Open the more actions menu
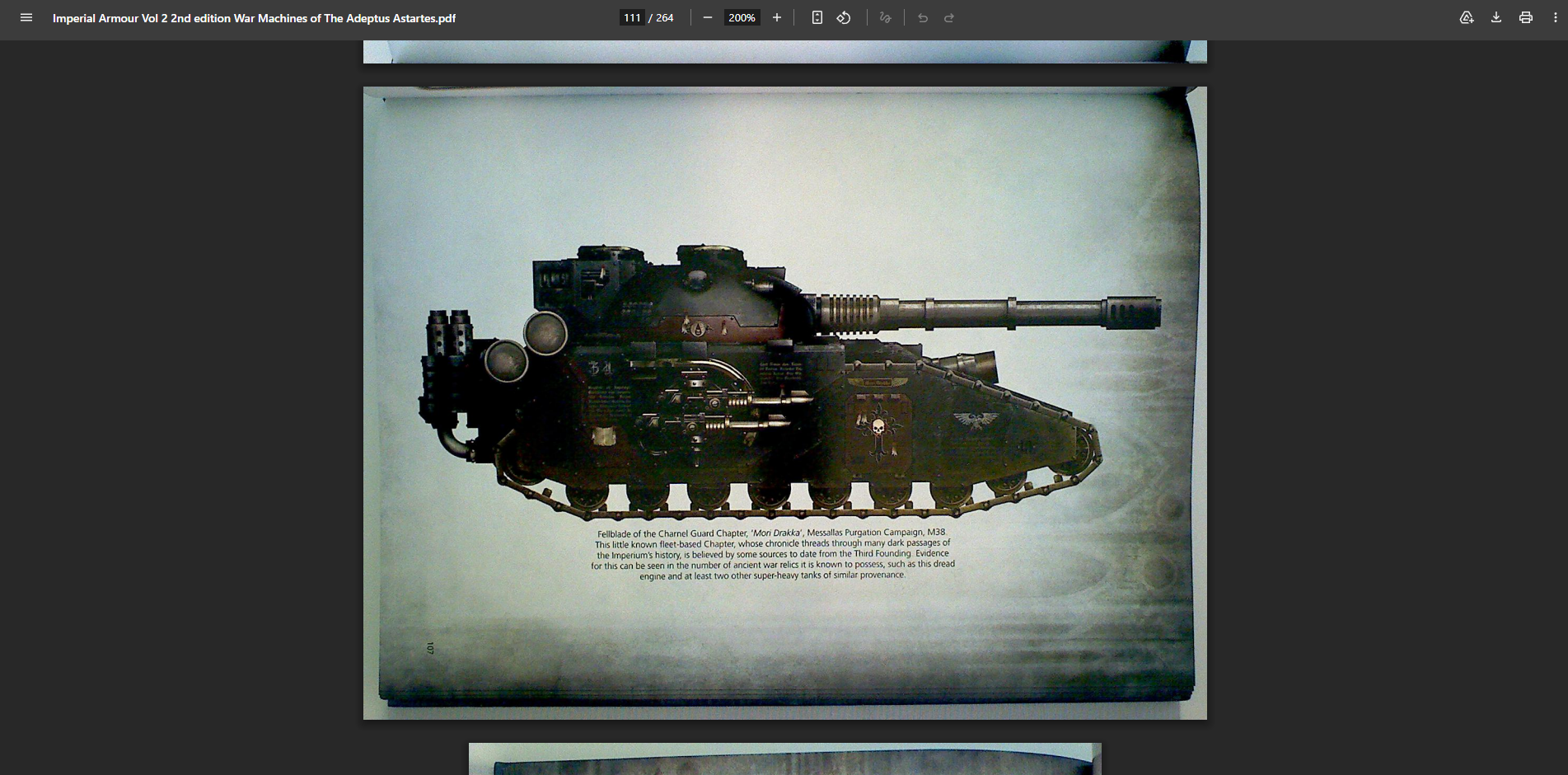The width and height of the screenshot is (1568, 775). [1556, 17]
